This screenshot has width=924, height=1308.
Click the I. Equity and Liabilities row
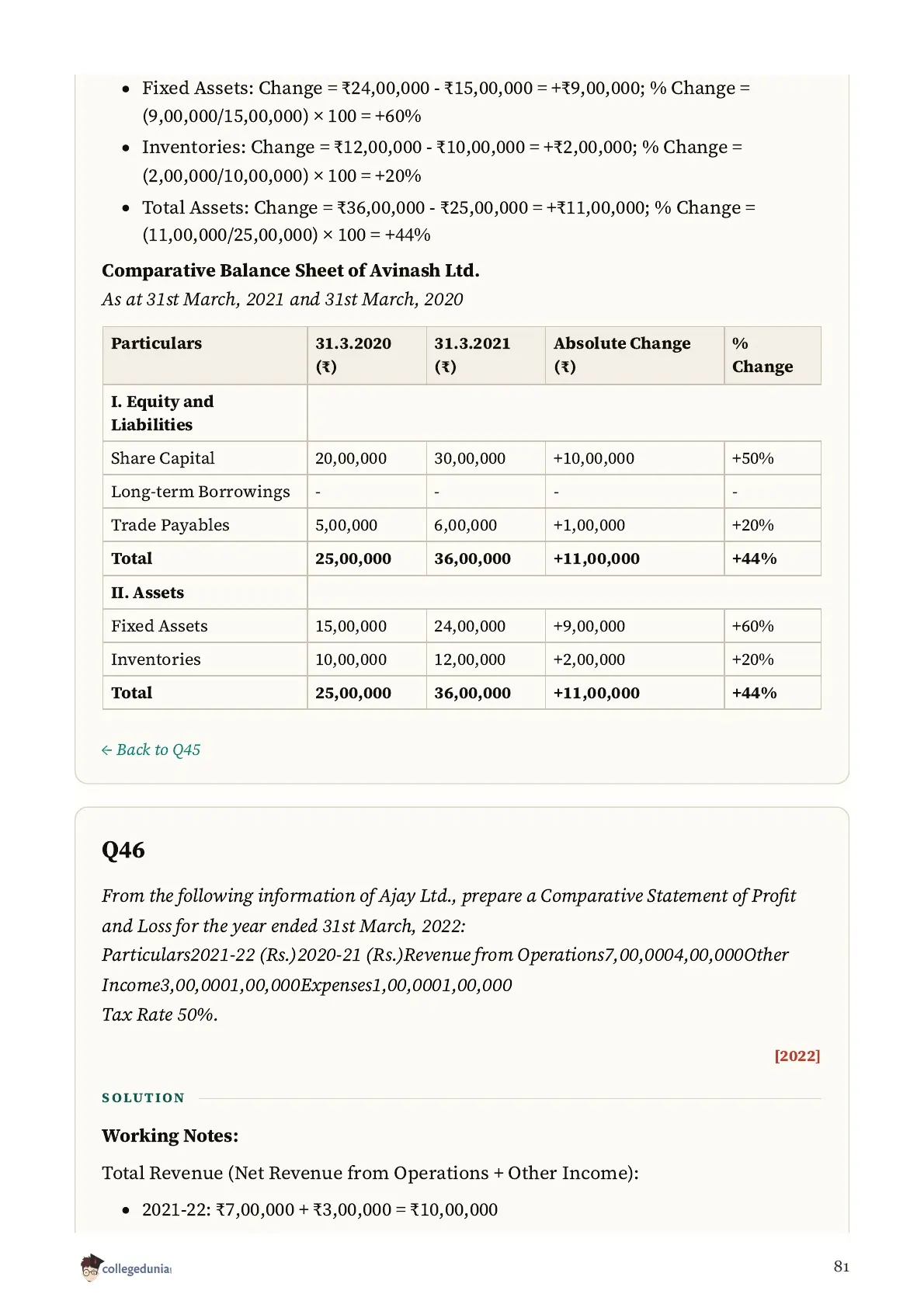tap(461, 413)
